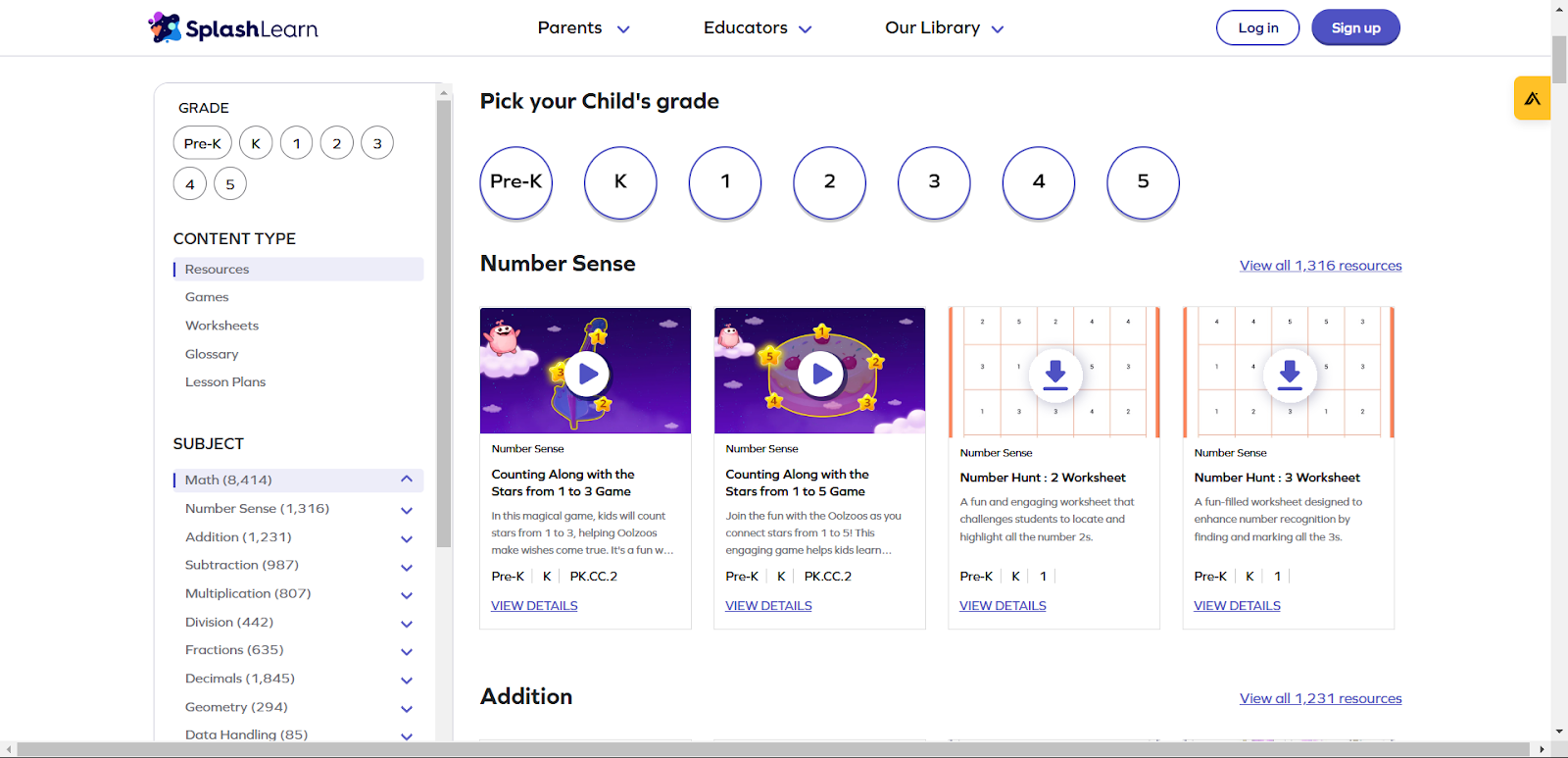Image resolution: width=1568 pixels, height=758 pixels.
Task: Choose grade 5 in main grade picker
Action: [x=1143, y=182]
